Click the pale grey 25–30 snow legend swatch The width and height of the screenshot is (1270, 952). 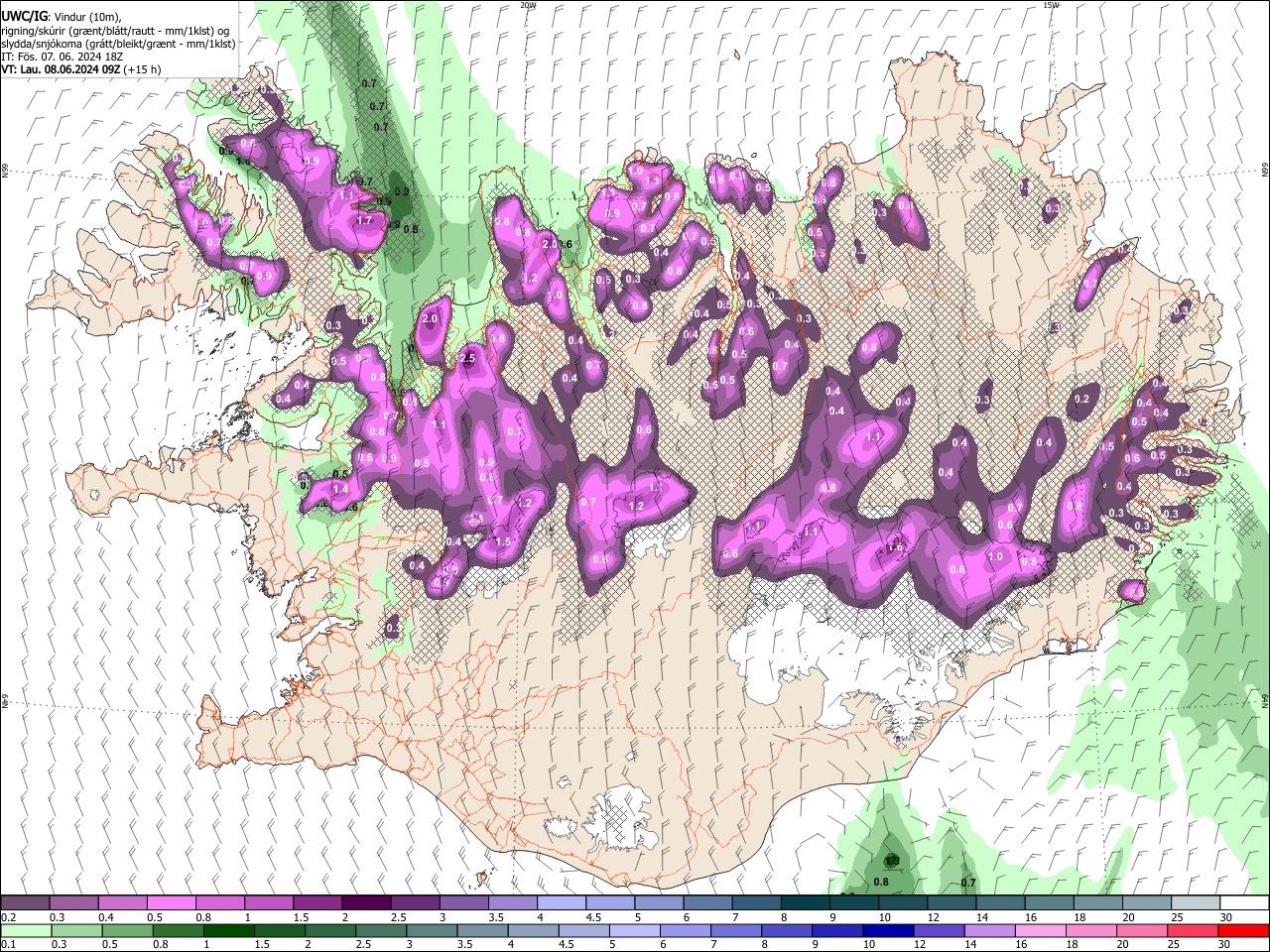click(1195, 903)
